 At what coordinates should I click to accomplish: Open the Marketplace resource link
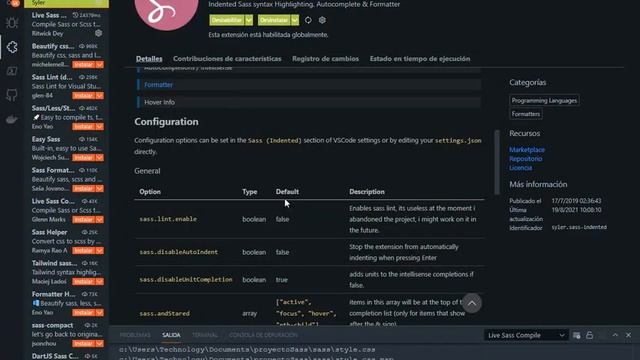tap(527, 150)
